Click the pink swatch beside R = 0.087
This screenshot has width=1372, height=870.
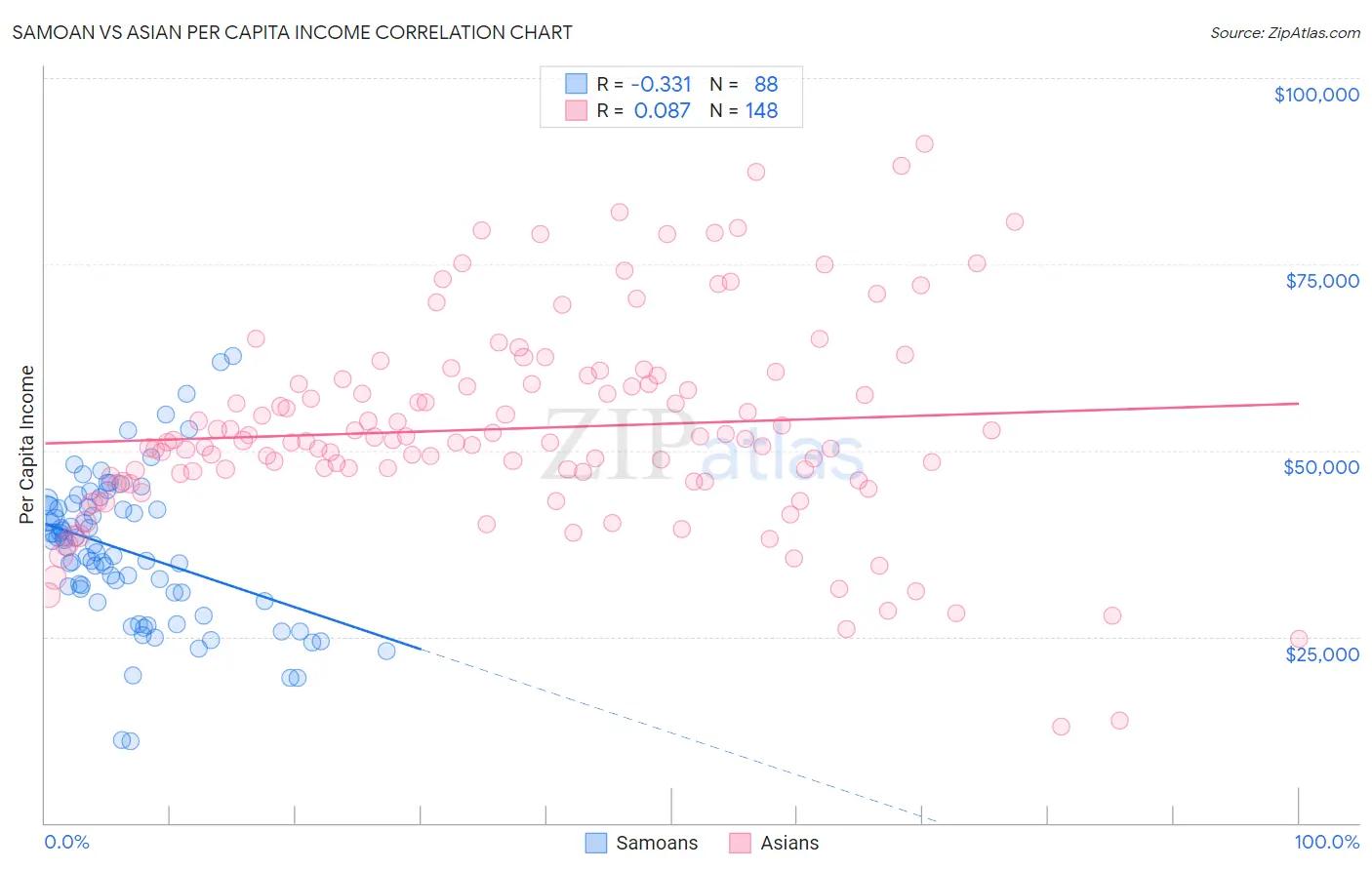[576, 110]
